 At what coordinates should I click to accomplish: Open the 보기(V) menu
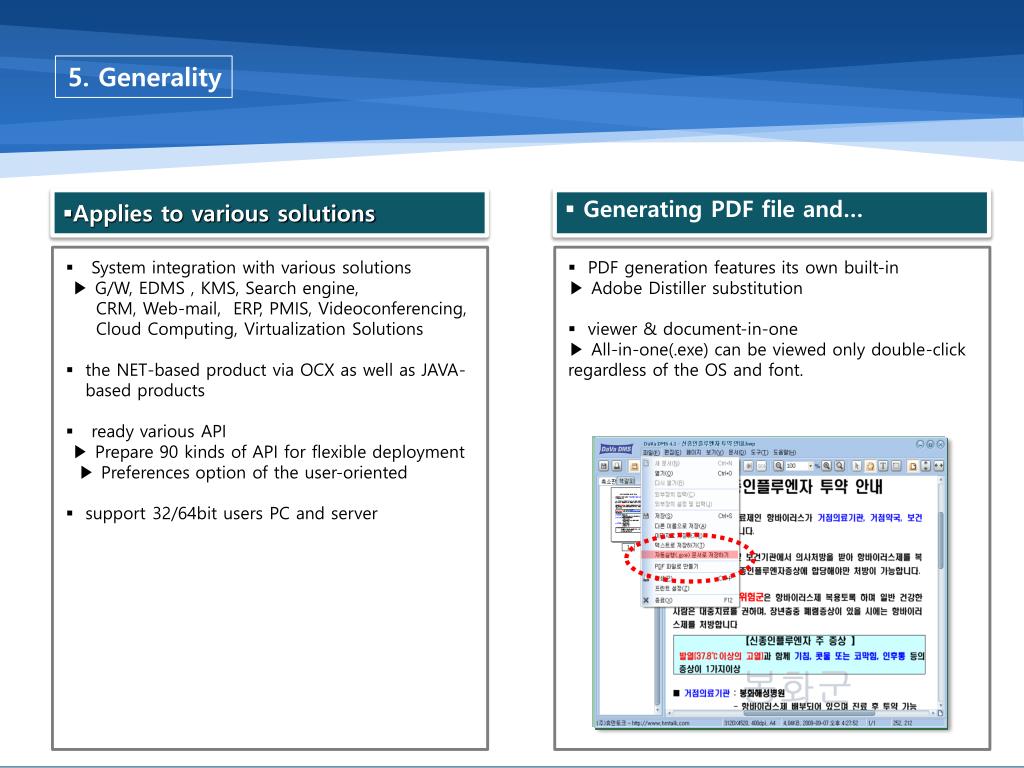(715, 453)
